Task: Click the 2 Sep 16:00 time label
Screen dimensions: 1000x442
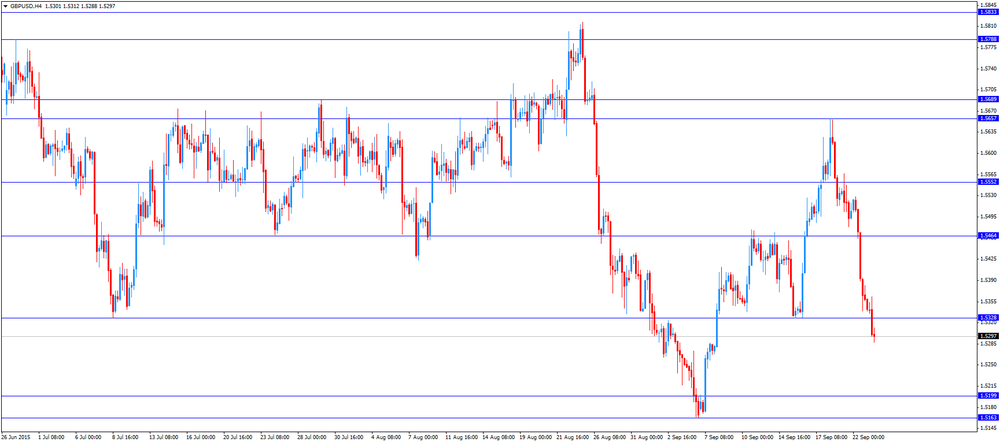Action: 684,438
